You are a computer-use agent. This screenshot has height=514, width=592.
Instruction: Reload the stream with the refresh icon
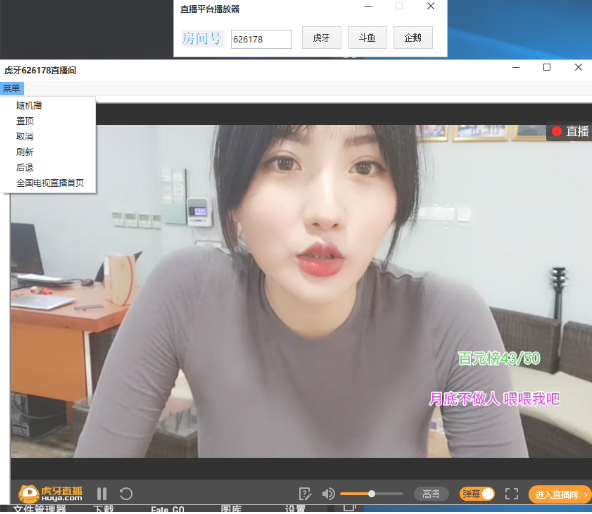pos(126,494)
